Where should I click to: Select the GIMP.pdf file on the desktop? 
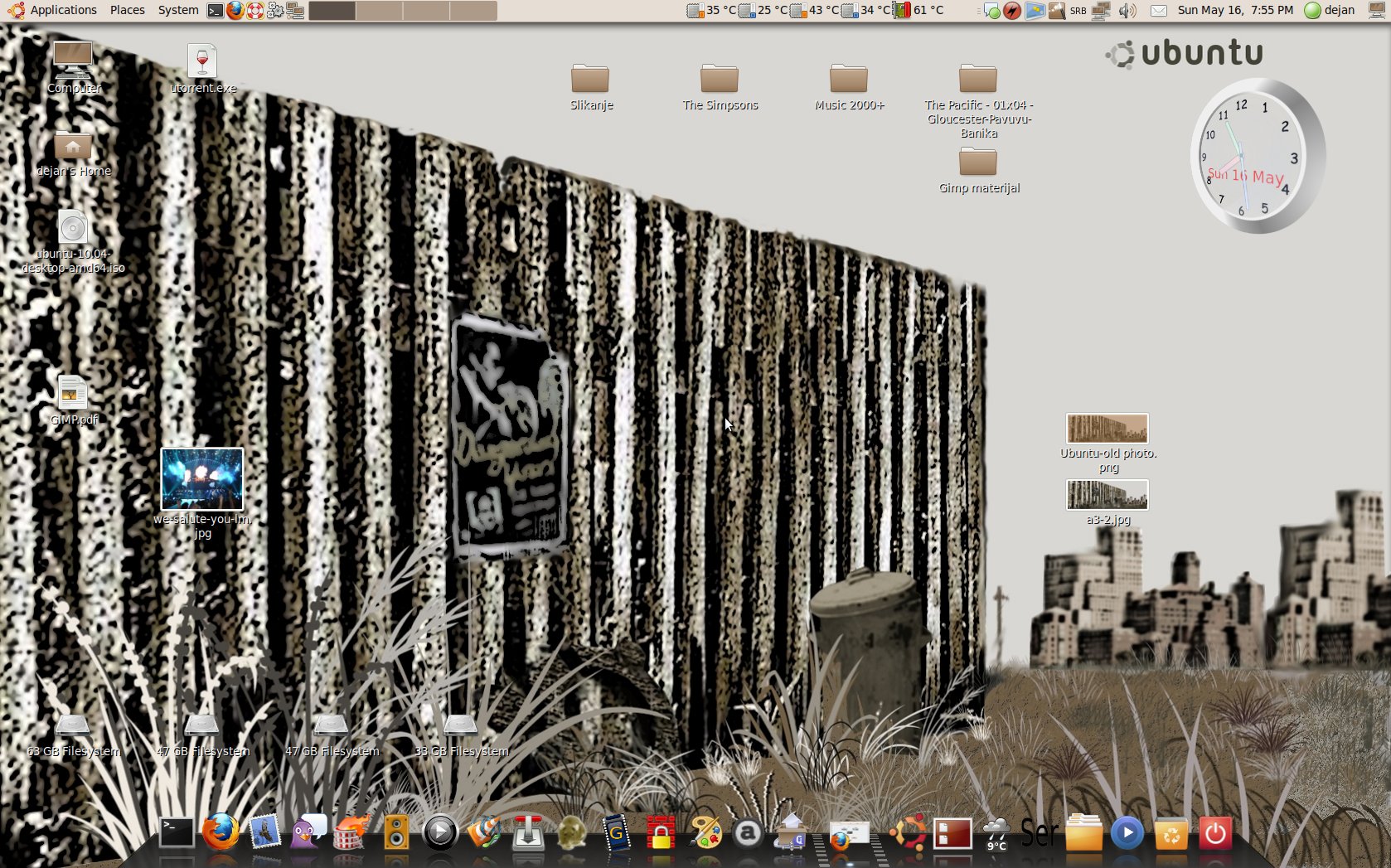pyautogui.click(x=73, y=400)
